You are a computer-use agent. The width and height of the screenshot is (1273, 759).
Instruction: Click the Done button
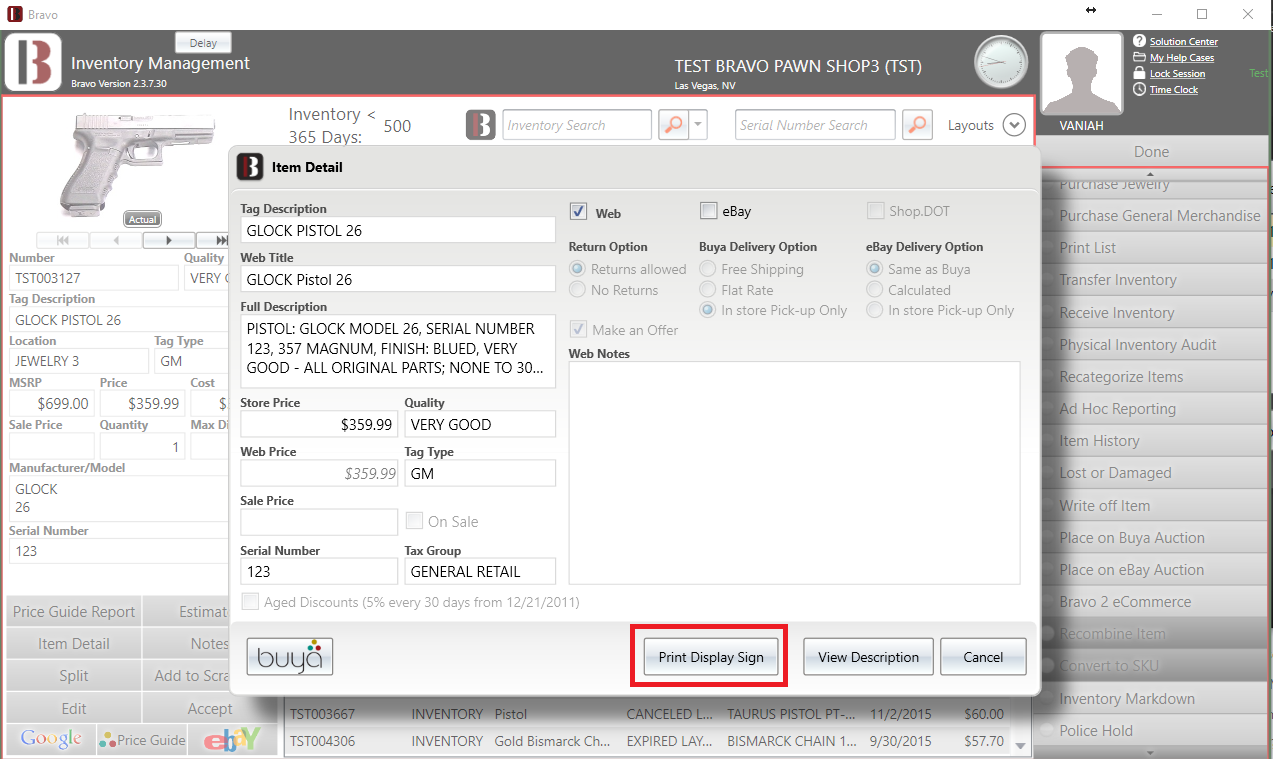[x=1151, y=152]
